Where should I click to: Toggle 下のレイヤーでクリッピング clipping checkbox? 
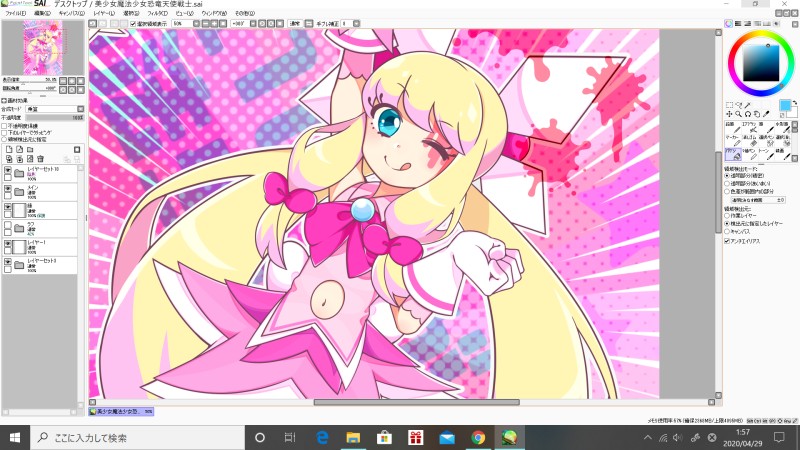tap(4, 133)
